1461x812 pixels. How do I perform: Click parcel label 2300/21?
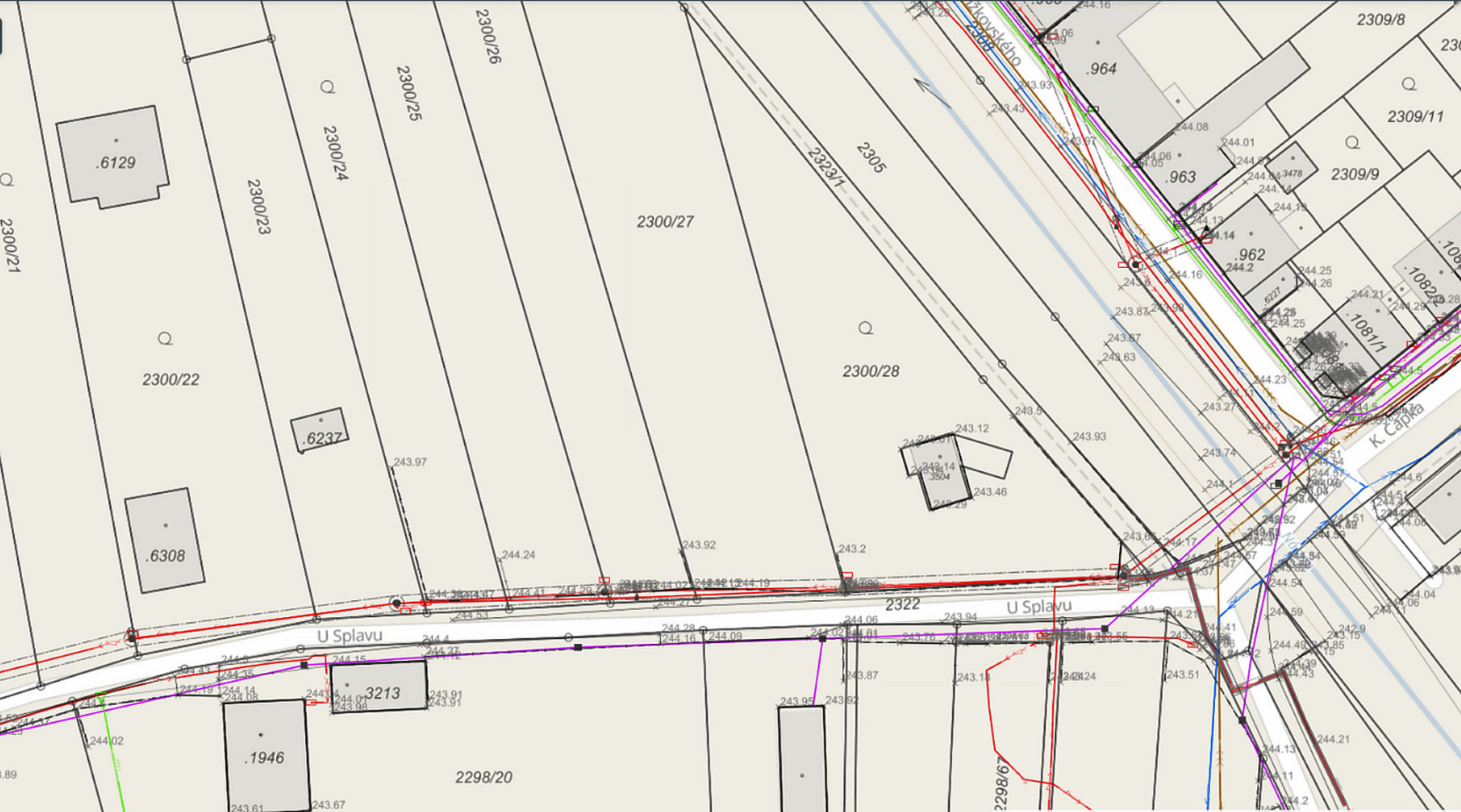pyautogui.click(x=9, y=245)
